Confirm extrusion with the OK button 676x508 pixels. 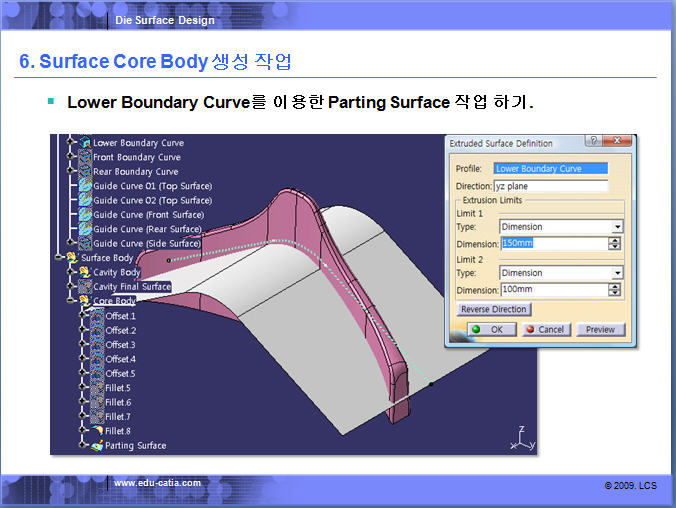click(x=487, y=329)
